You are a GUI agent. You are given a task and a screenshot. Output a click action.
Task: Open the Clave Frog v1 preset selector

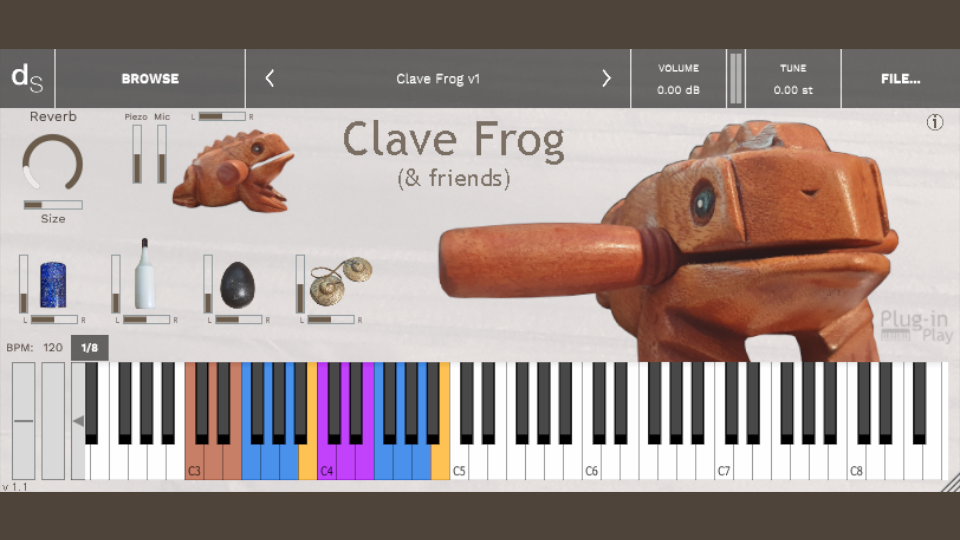[438, 79]
